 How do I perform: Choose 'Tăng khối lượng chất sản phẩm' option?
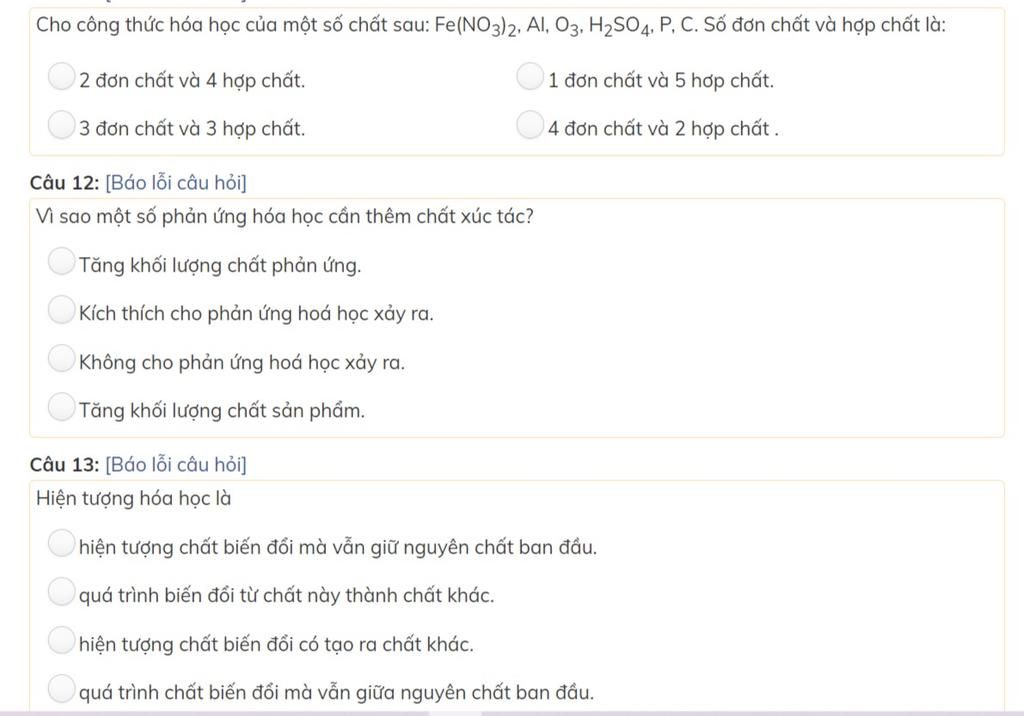pyautogui.click(x=63, y=408)
